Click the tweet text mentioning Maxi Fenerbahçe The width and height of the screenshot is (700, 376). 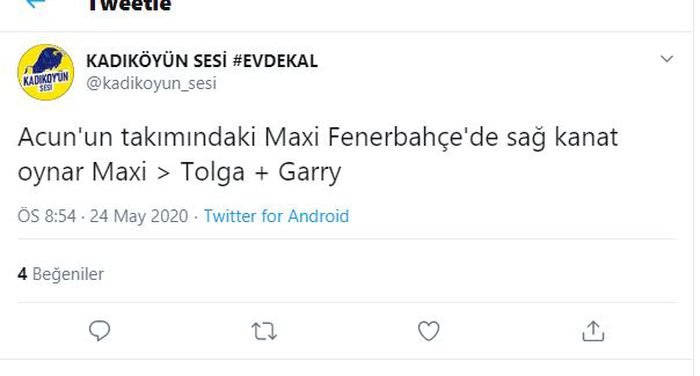click(x=318, y=154)
